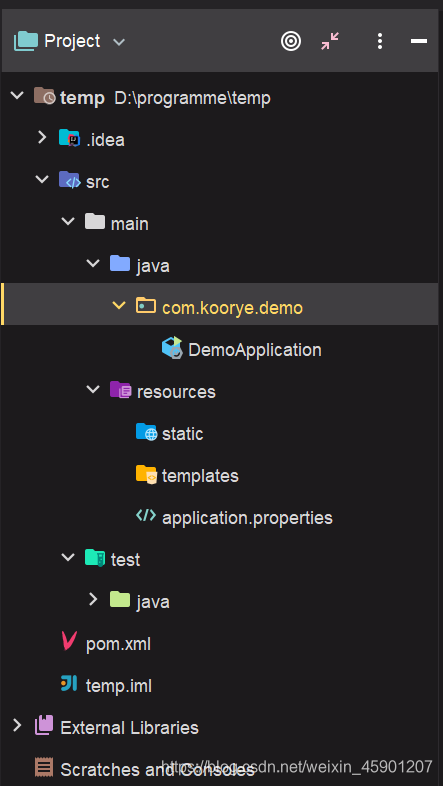Image resolution: width=443 pixels, height=786 pixels.
Task: Collapse the src folder
Action: coord(42,178)
